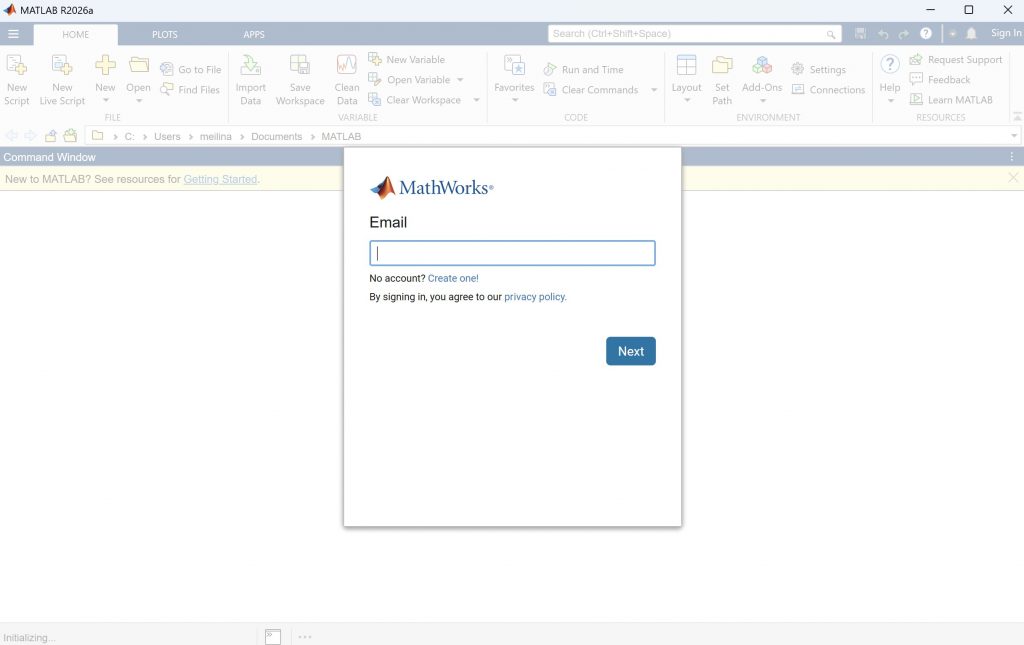Image resolution: width=1024 pixels, height=645 pixels.
Task: Click Open Variable
Action: (x=409, y=80)
